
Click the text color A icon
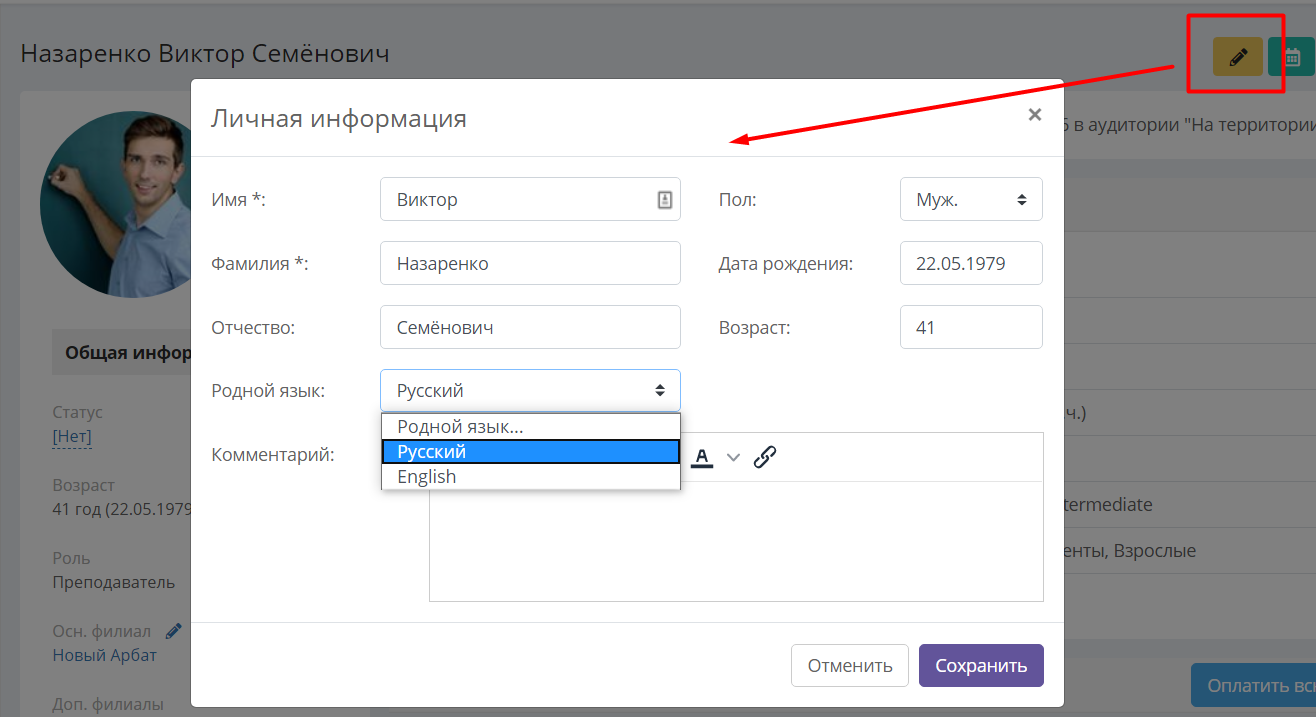click(x=702, y=457)
